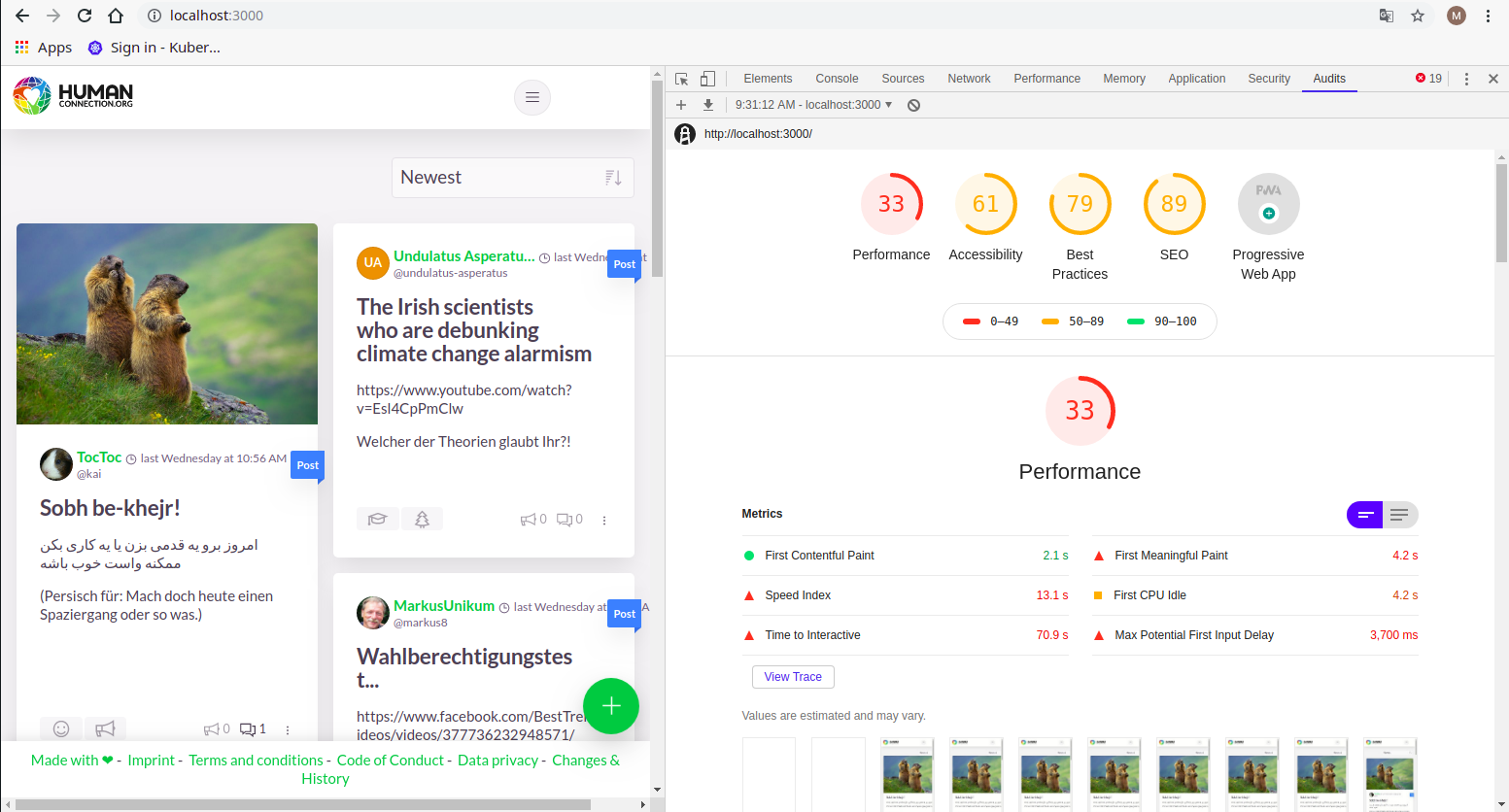The height and width of the screenshot is (812, 1509).
Task: Open TocToc user profile link
Action: click(x=99, y=457)
